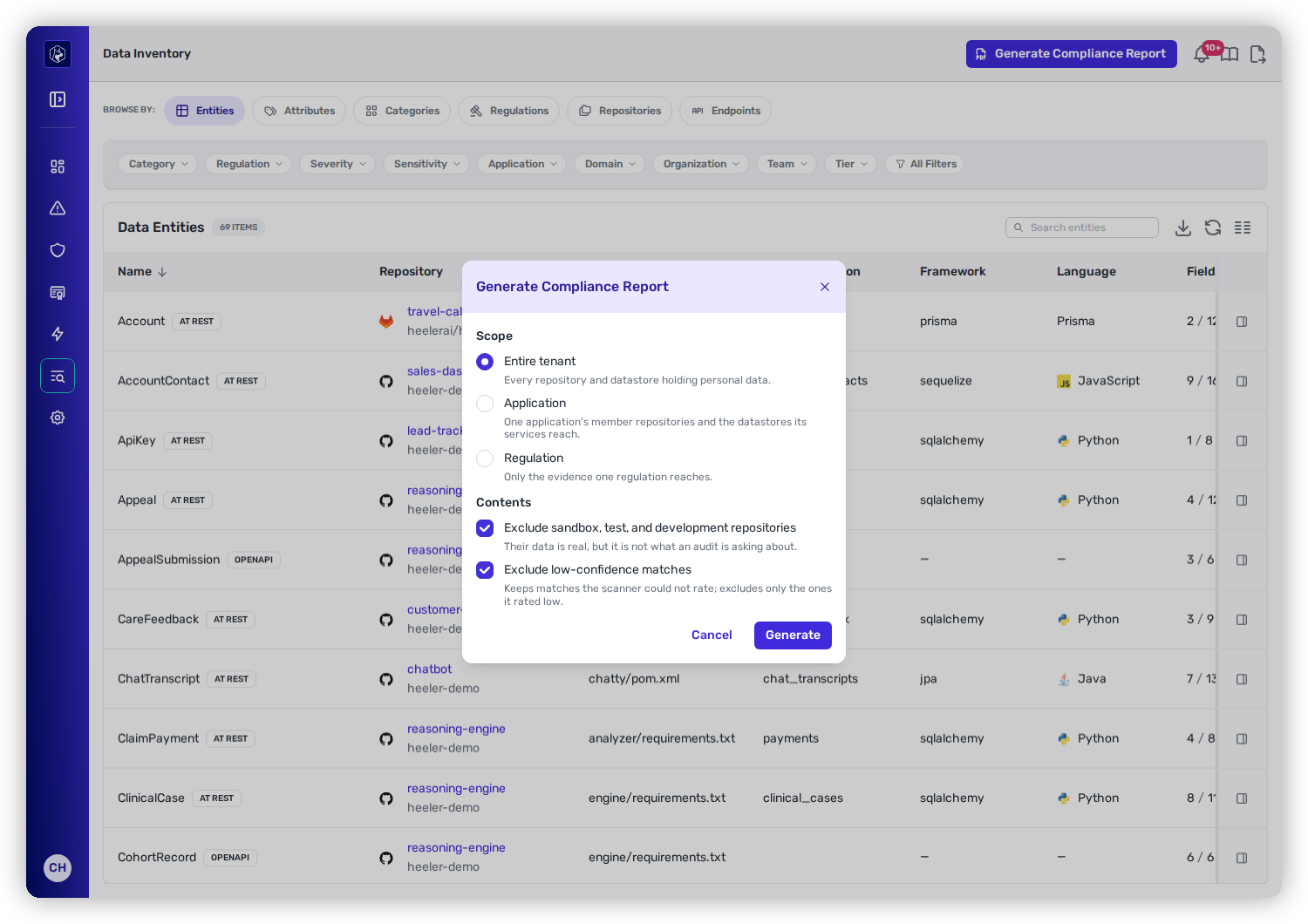Refresh the data entities table
Viewport: 1308px width, 924px height.
point(1213,228)
